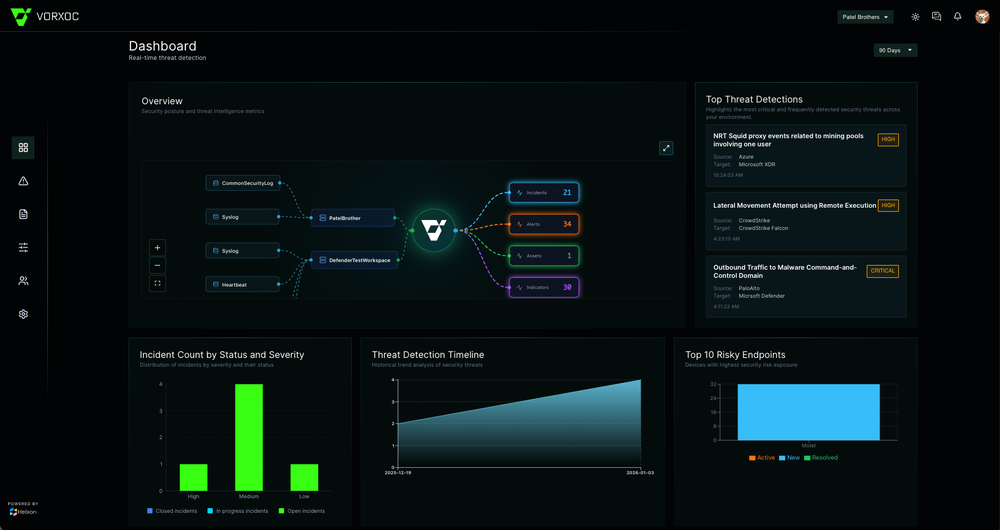This screenshot has width=1000, height=530.
Task: Click the Threat Detection Timeline area chart
Action: point(519,423)
